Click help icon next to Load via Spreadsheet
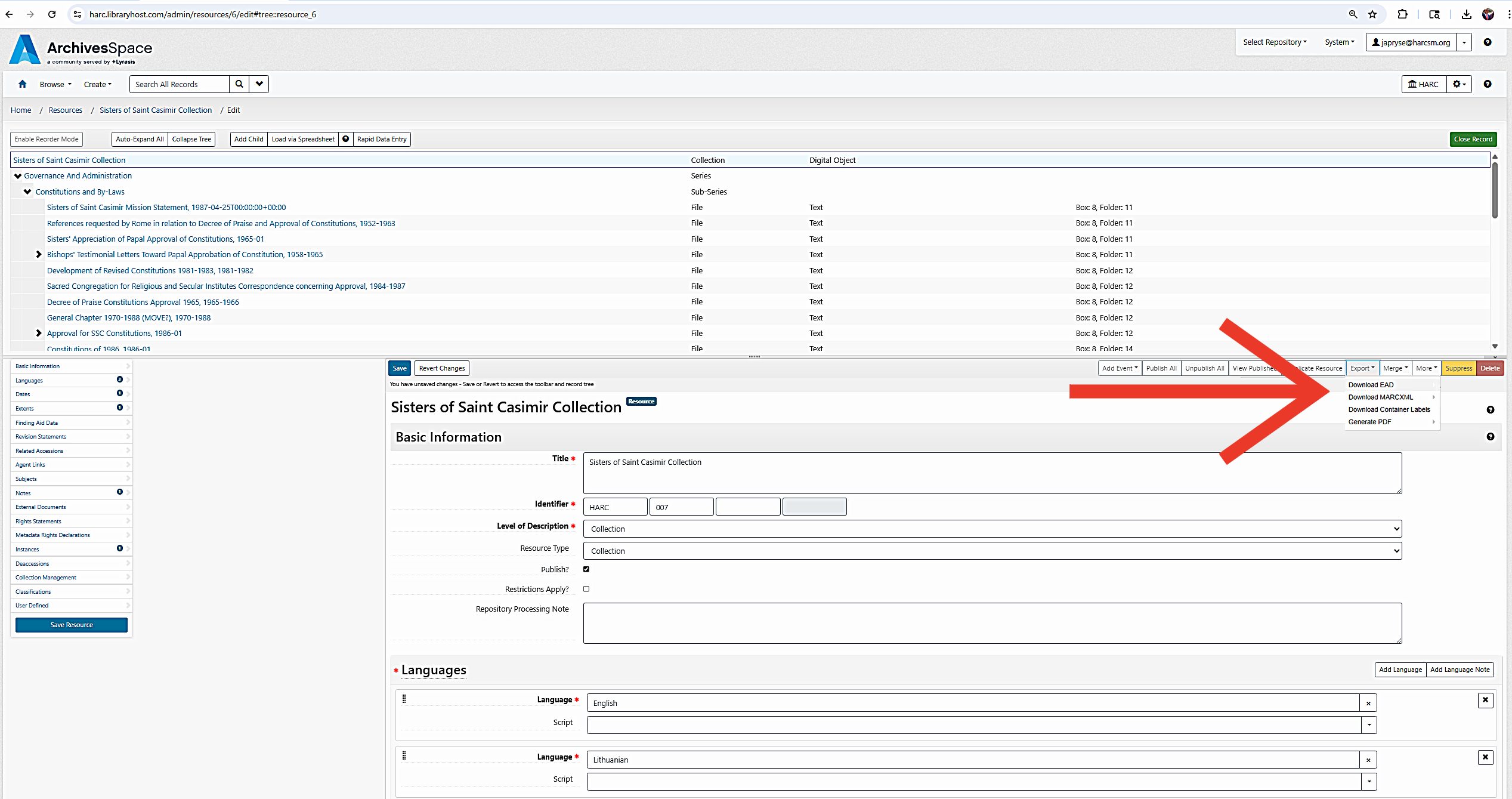The height and width of the screenshot is (799, 1512). (346, 139)
